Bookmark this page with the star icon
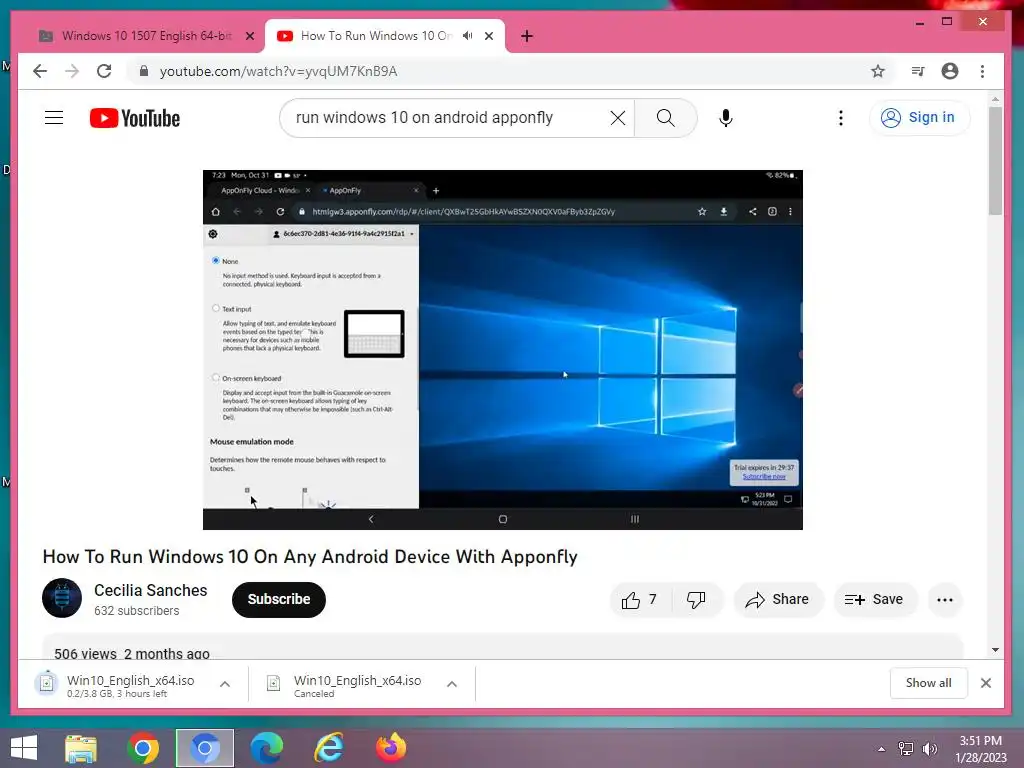Image resolution: width=1024 pixels, height=768 pixels. (878, 71)
